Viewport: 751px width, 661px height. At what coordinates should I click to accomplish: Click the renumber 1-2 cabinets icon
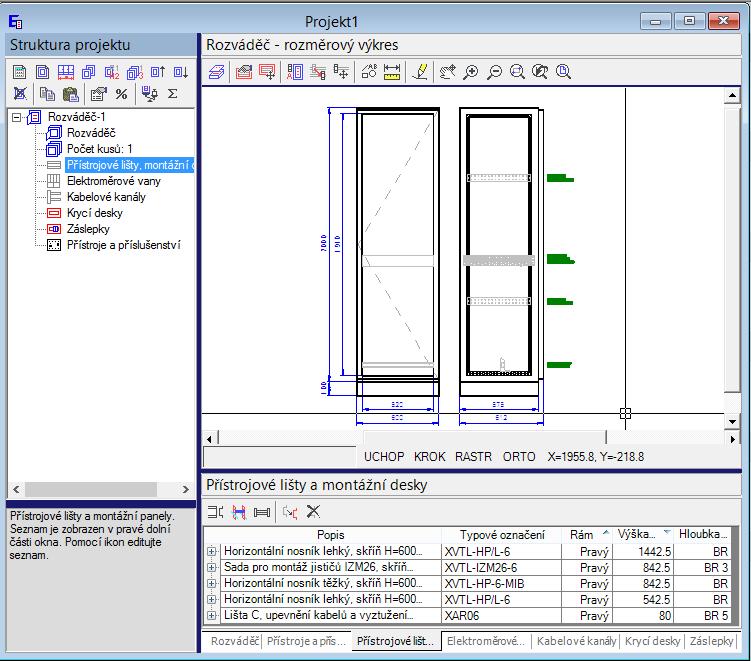(x=112, y=72)
